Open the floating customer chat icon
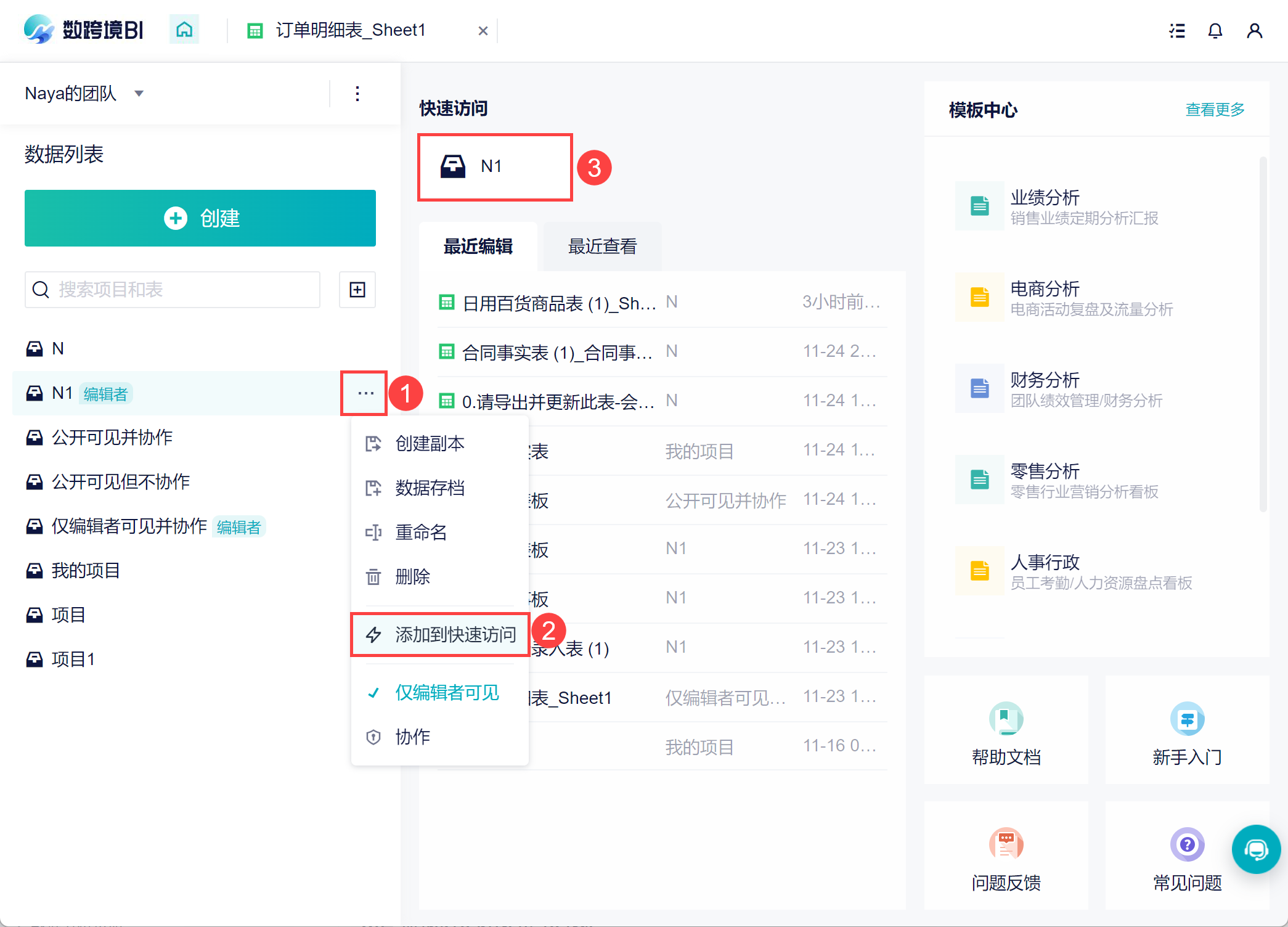Image resolution: width=1288 pixels, height=927 pixels. (1255, 849)
